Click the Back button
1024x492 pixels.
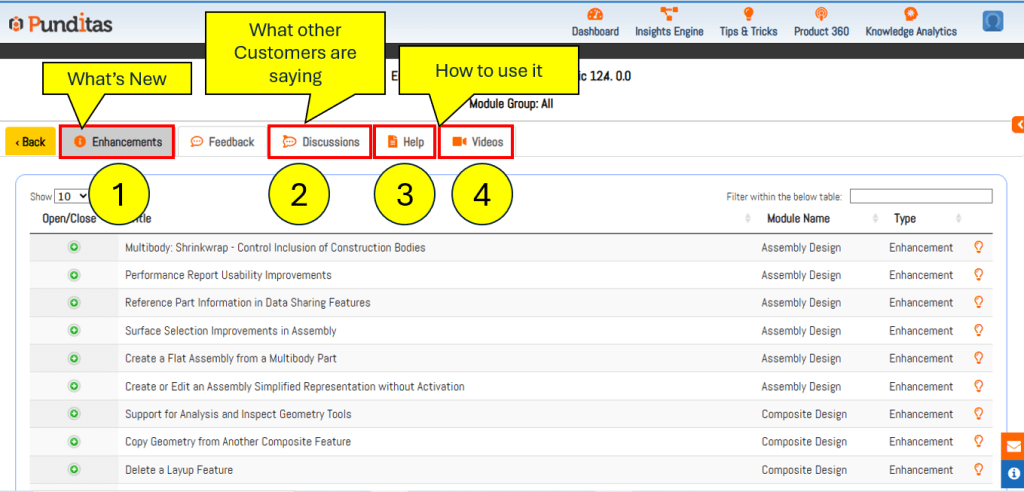30,142
